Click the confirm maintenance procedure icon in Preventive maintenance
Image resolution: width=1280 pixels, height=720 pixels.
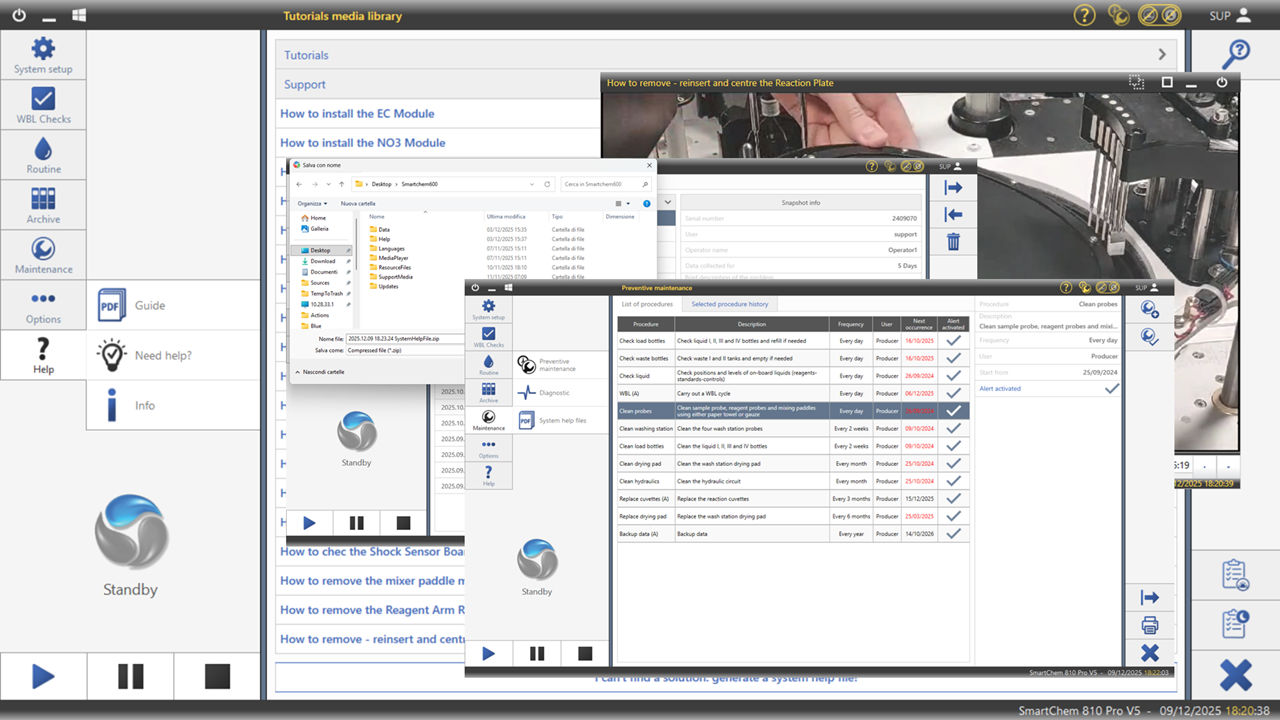(1149, 336)
